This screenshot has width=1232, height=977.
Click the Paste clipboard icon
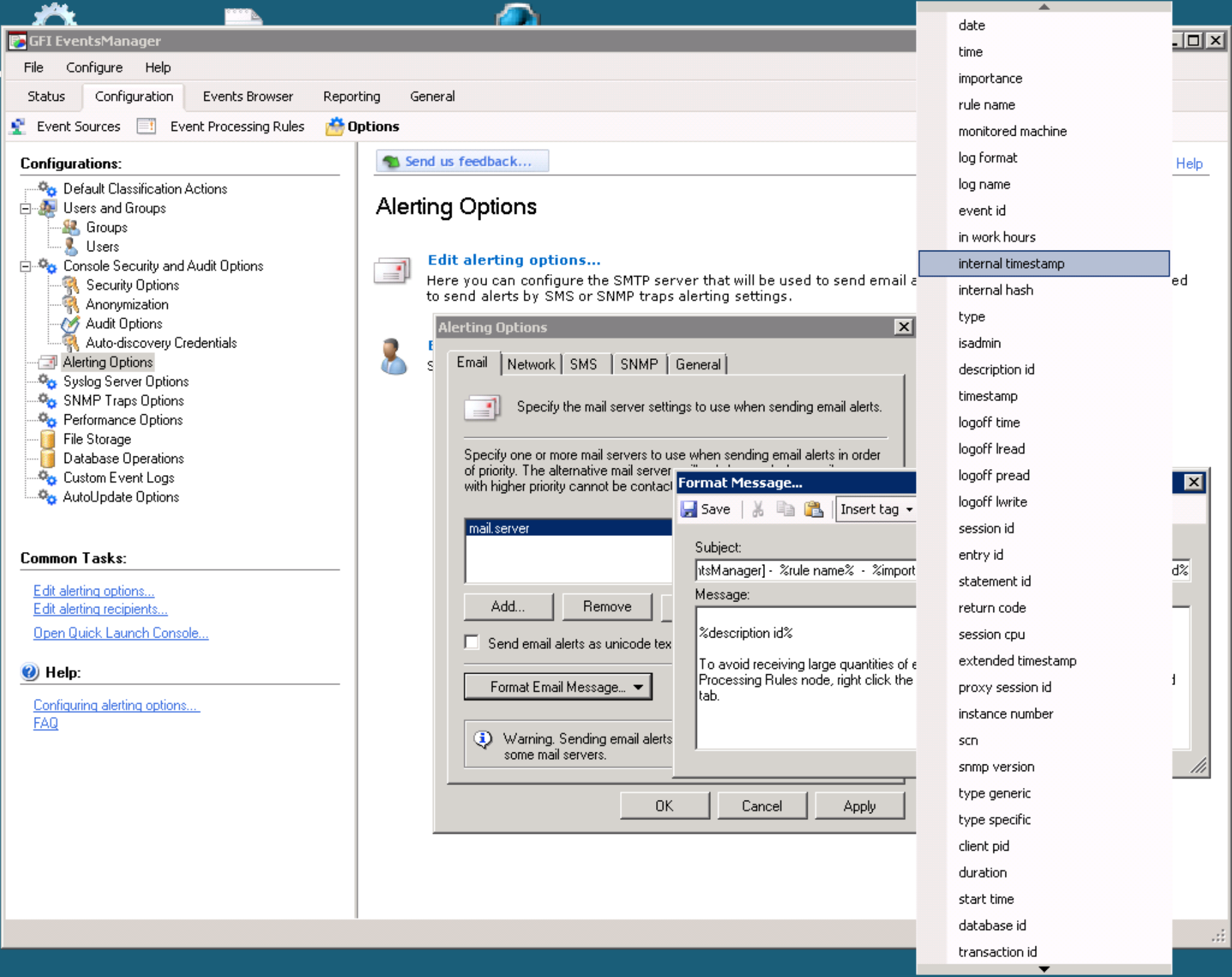click(x=813, y=509)
